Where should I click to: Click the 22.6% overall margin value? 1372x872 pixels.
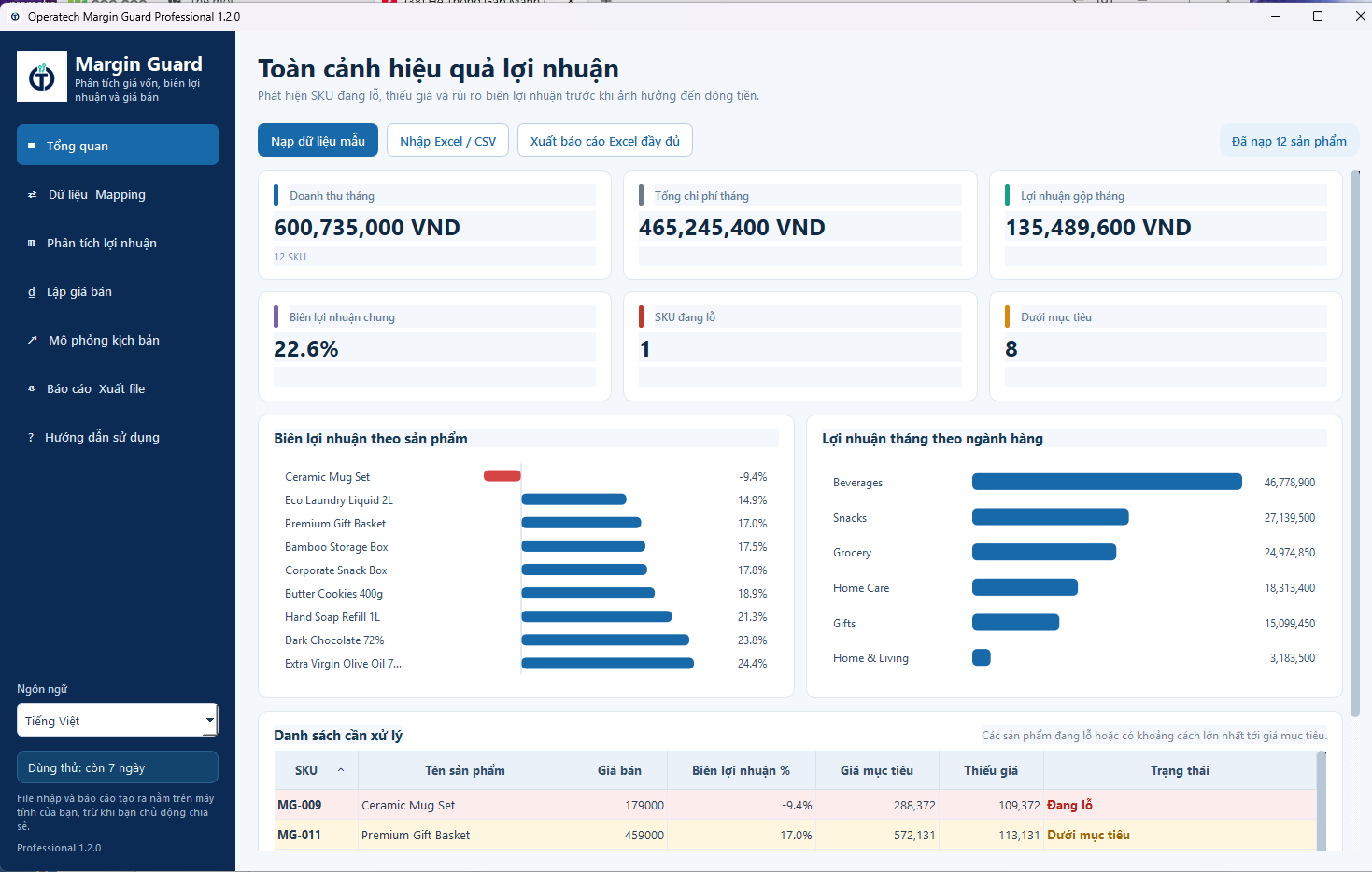point(306,349)
